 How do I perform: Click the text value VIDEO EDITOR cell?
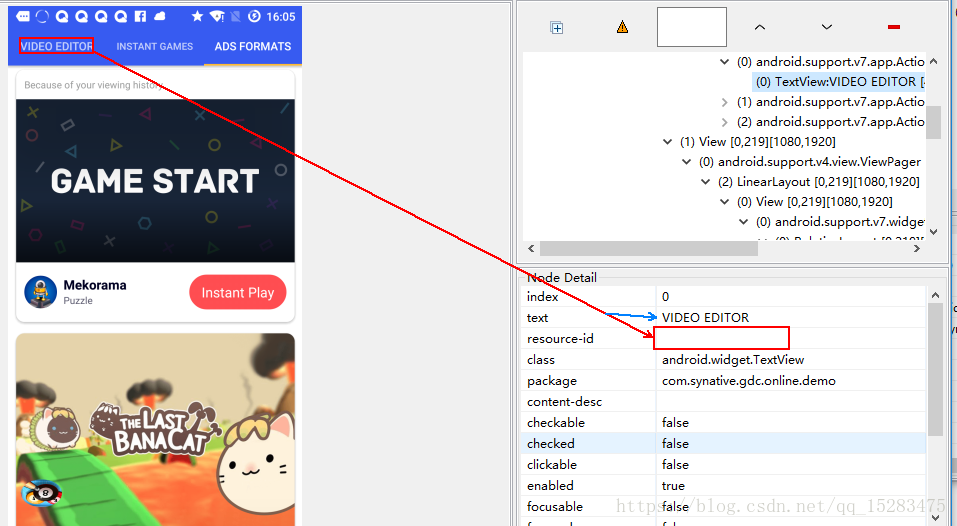click(791, 317)
